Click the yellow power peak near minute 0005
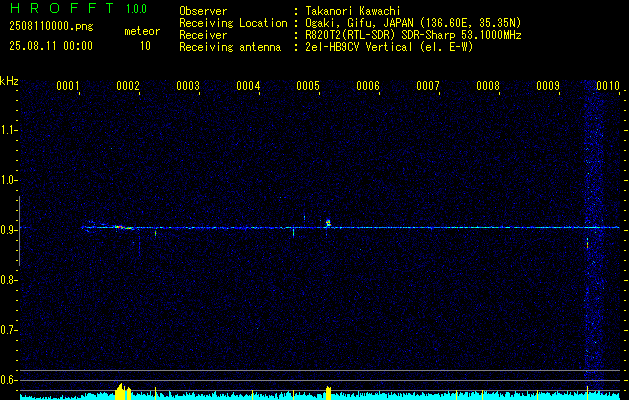 (x=329, y=393)
